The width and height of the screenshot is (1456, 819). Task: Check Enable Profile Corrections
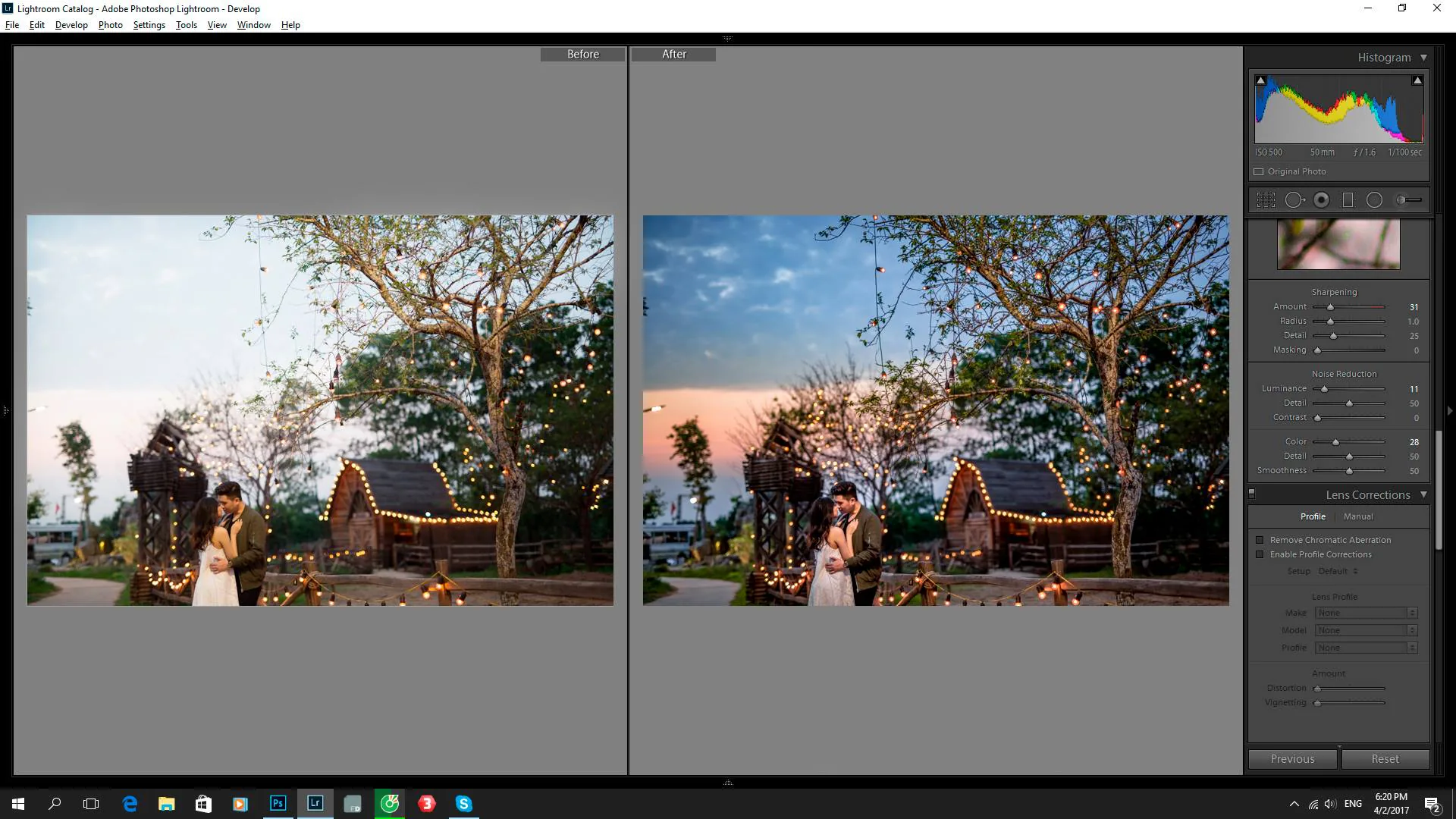pos(1260,554)
